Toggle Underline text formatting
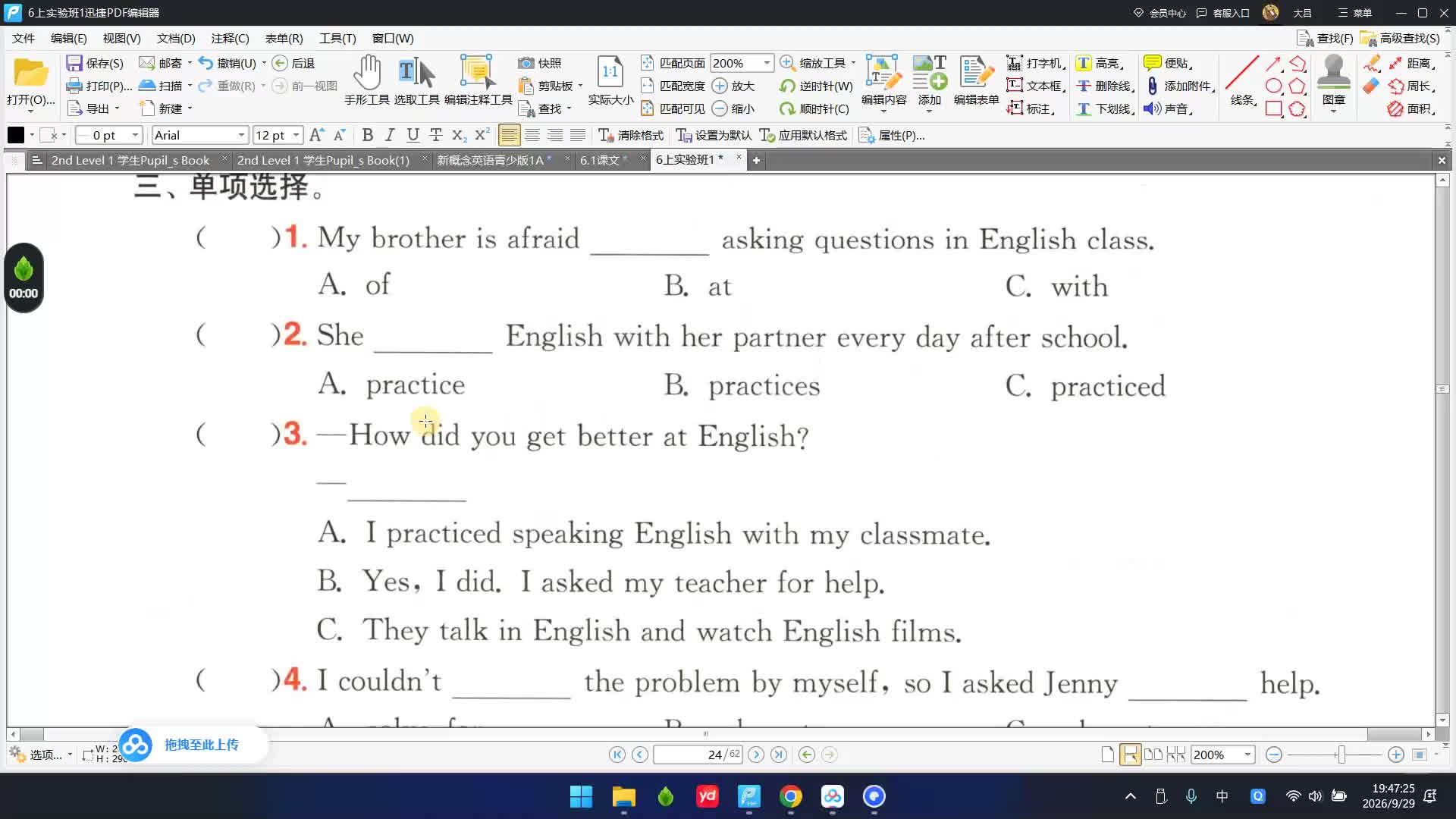 tap(413, 135)
